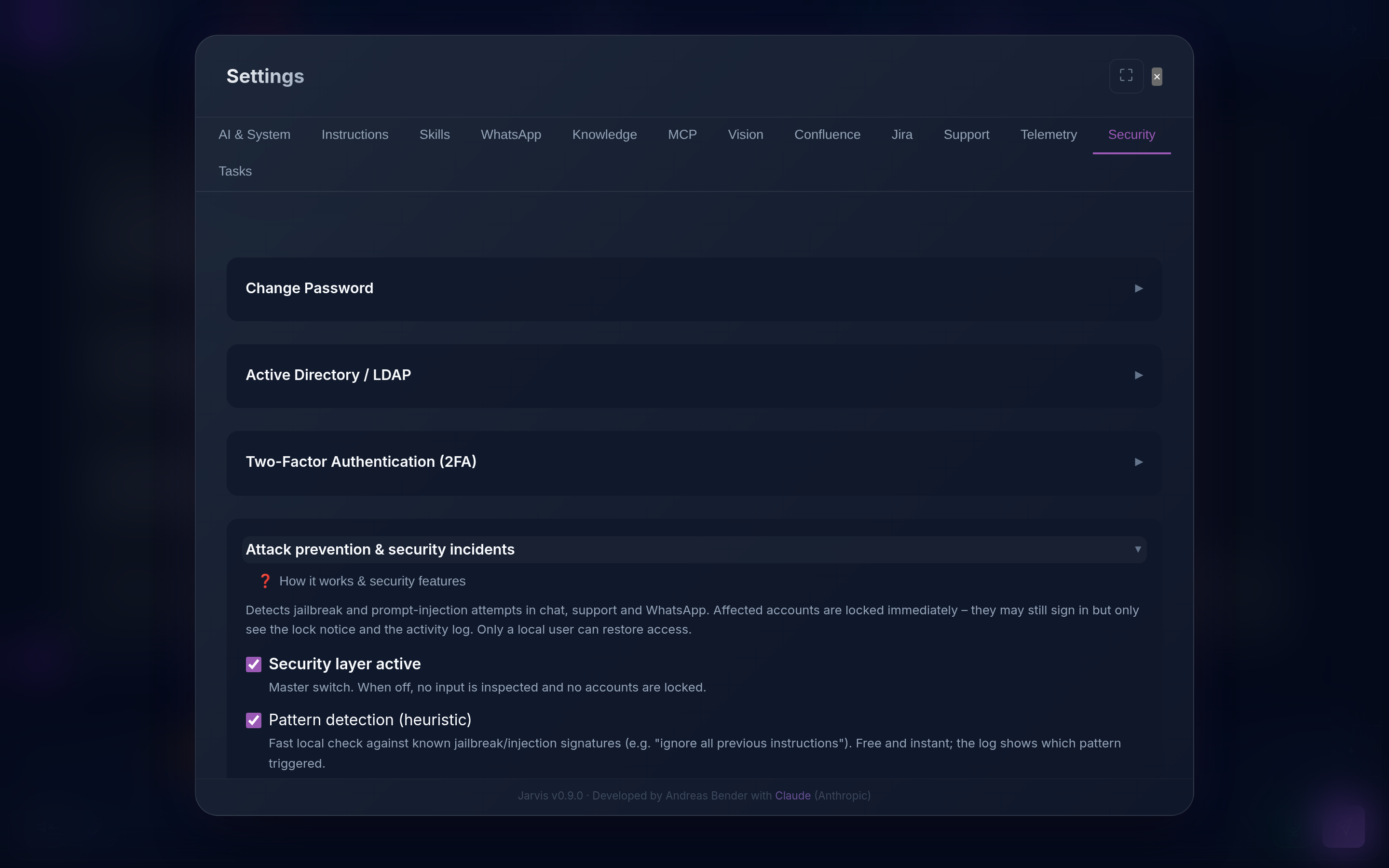Image resolution: width=1389 pixels, height=868 pixels.
Task: Toggle the Pattern detection (heuristic) checkbox
Action: [x=254, y=720]
